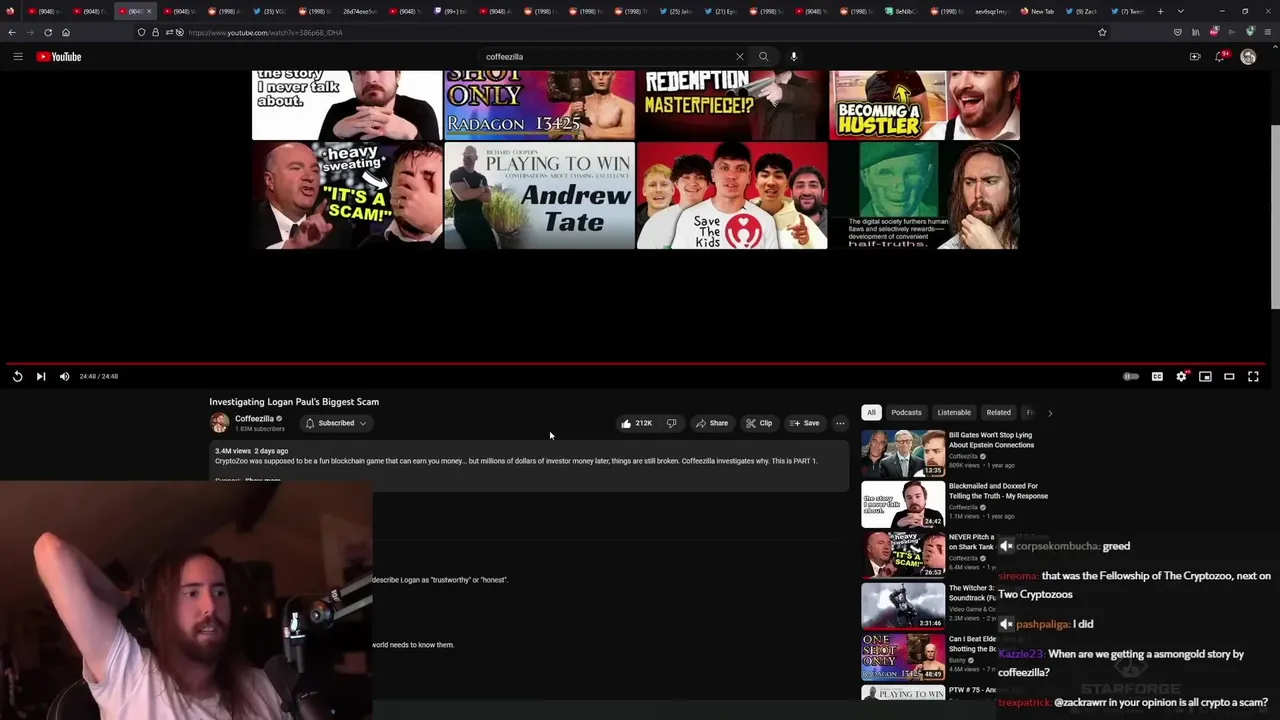Open more actions three-dot menu

tap(840, 423)
